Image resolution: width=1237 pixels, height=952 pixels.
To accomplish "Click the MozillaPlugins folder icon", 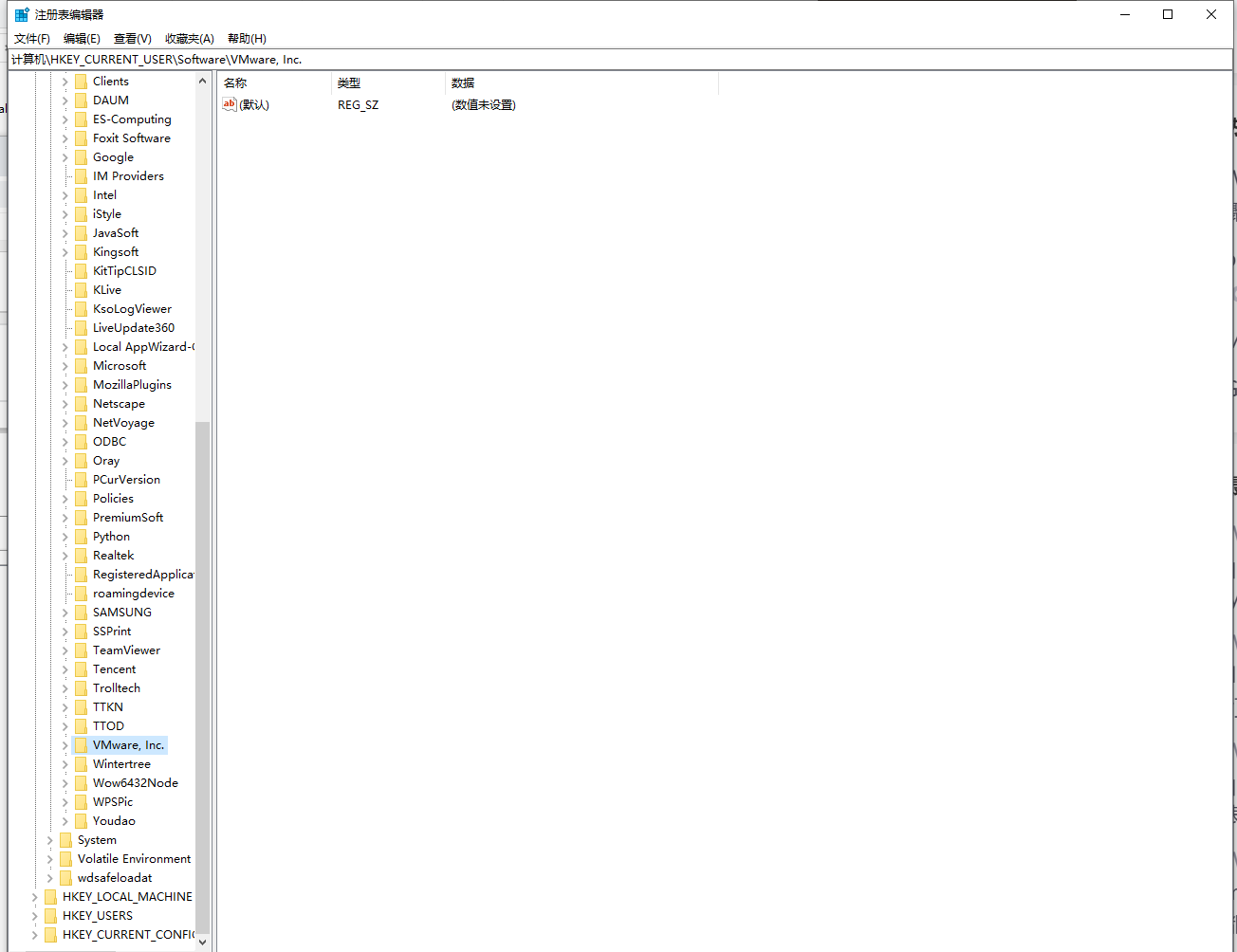I will [x=81, y=385].
